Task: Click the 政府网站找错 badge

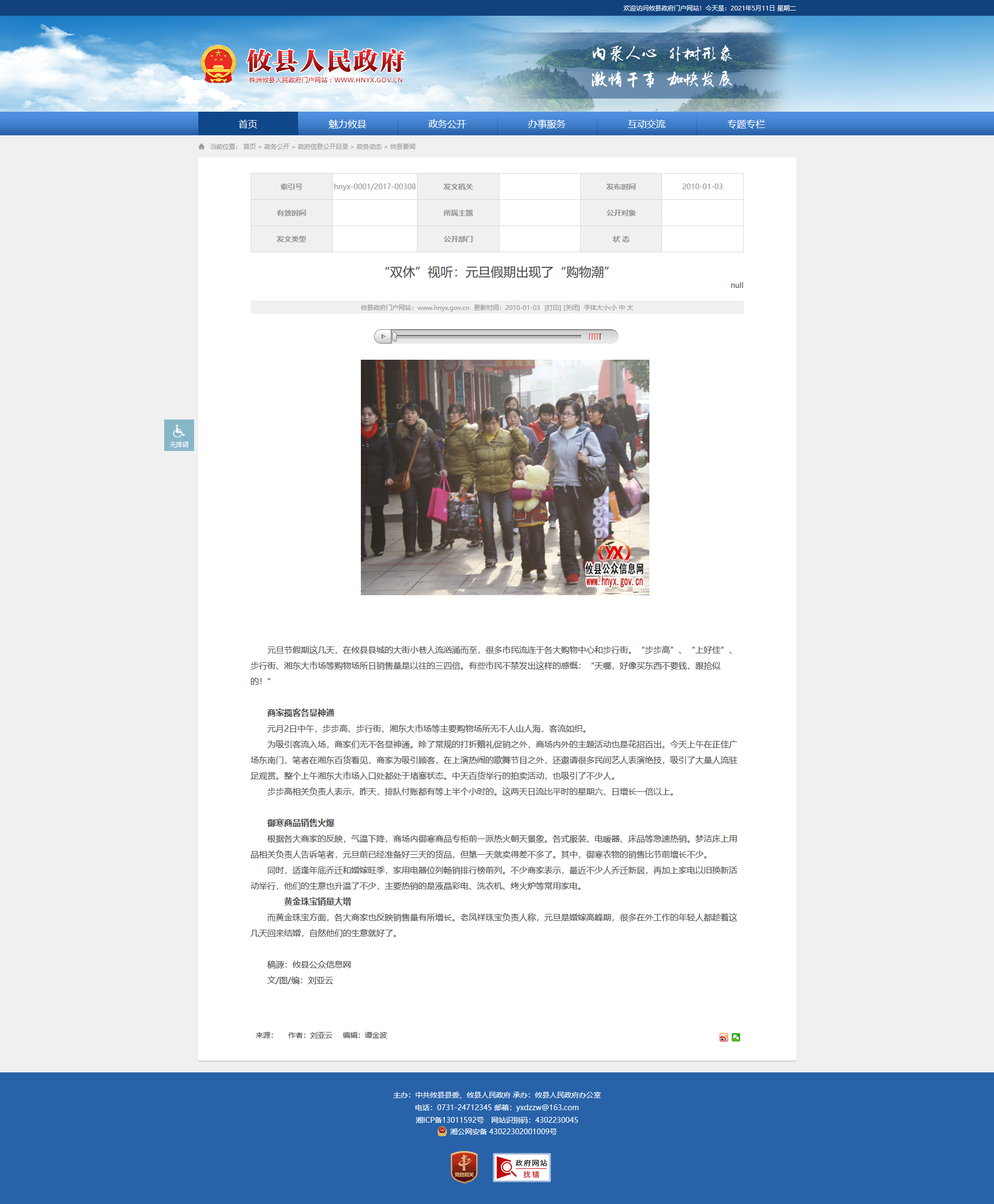Action: coord(521,1167)
